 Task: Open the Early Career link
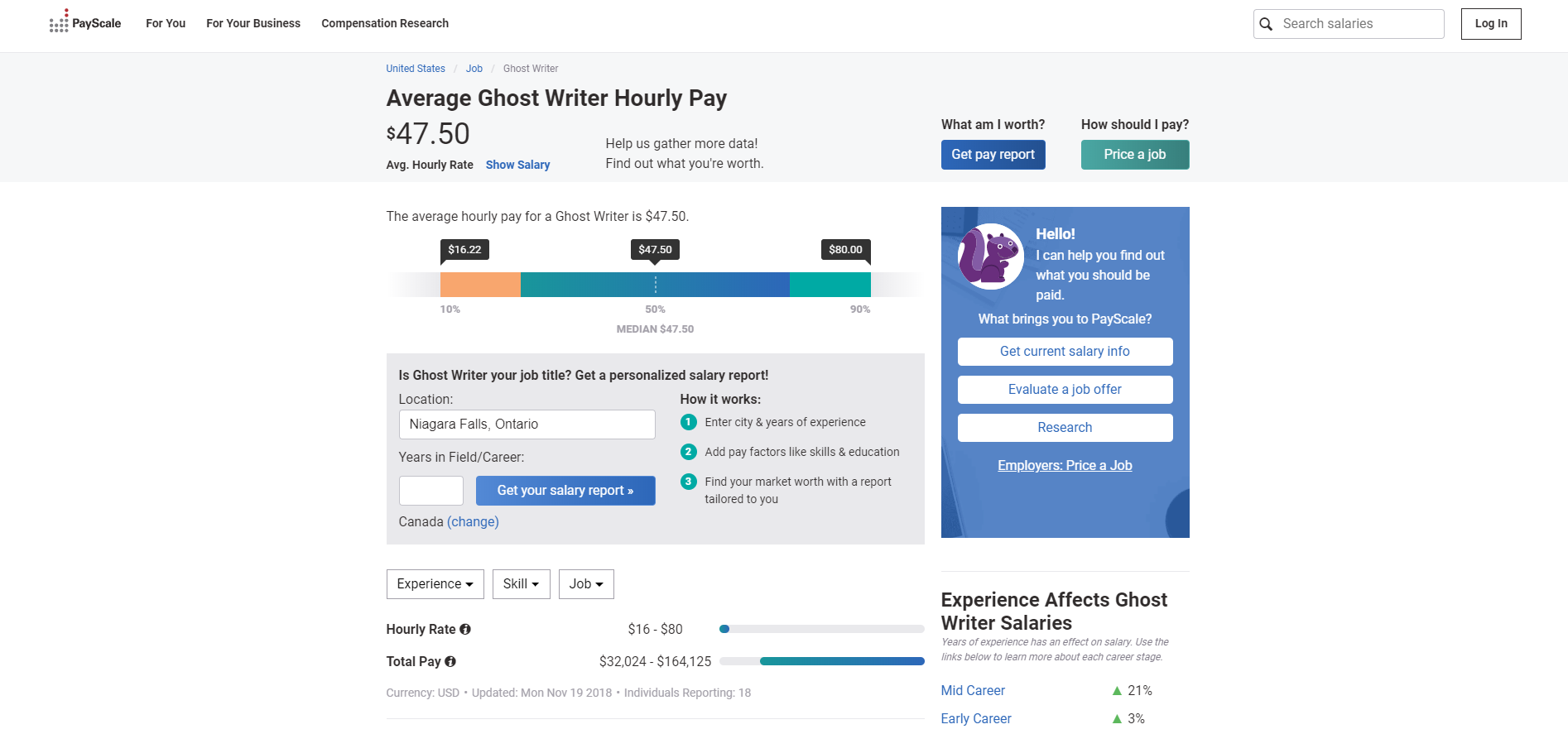click(x=976, y=718)
